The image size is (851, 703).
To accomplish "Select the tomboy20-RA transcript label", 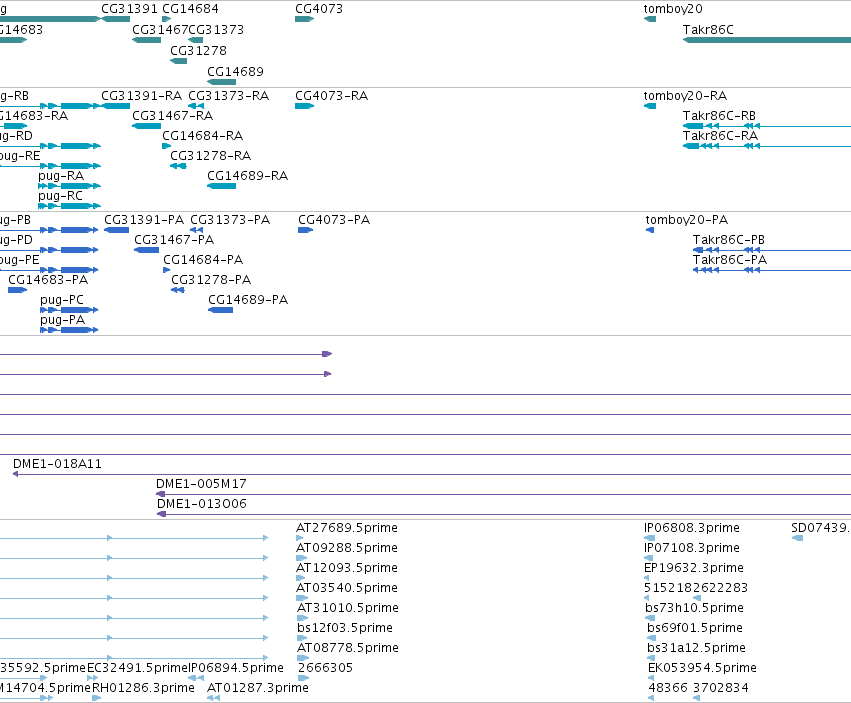I will (x=685, y=96).
